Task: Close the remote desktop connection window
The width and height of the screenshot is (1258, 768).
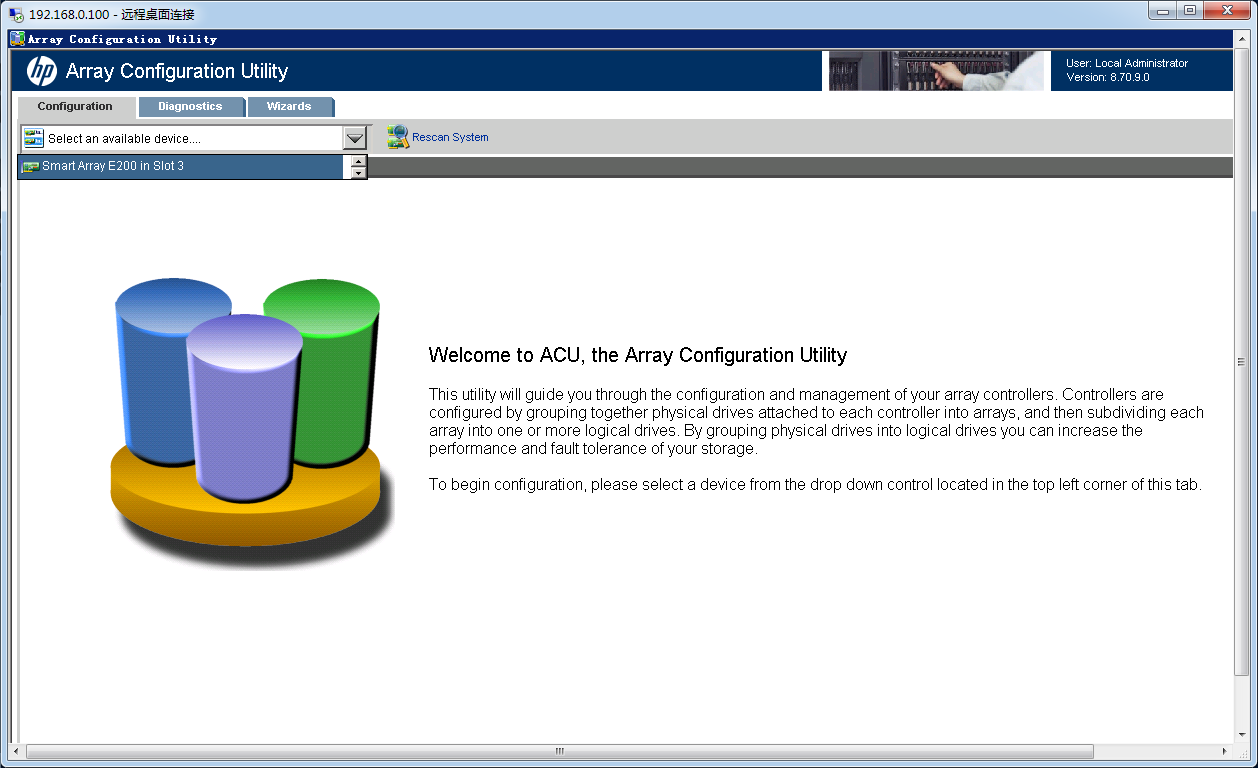Action: pyautogui.click(x=1228, y=10)
